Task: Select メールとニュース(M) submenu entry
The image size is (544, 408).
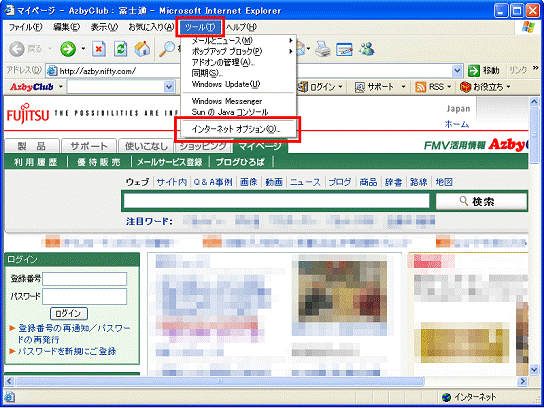Action: (239, 41)
